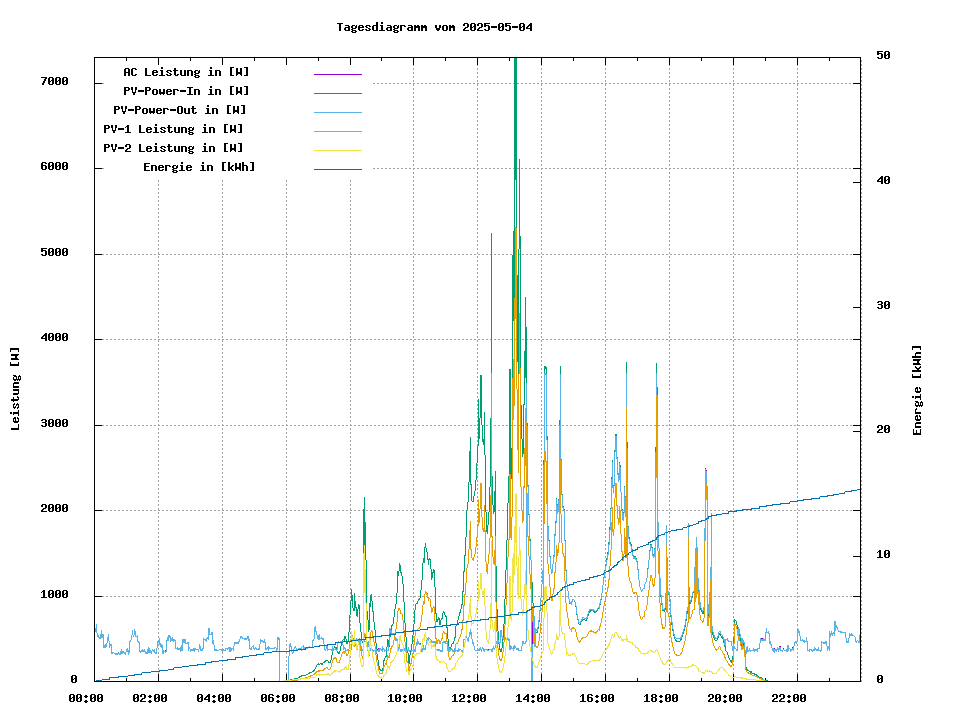Click the Energie in [kWh] legend line
Viewport: 960px width, 720px height.
pyautogui.click(x=337, y=169)
